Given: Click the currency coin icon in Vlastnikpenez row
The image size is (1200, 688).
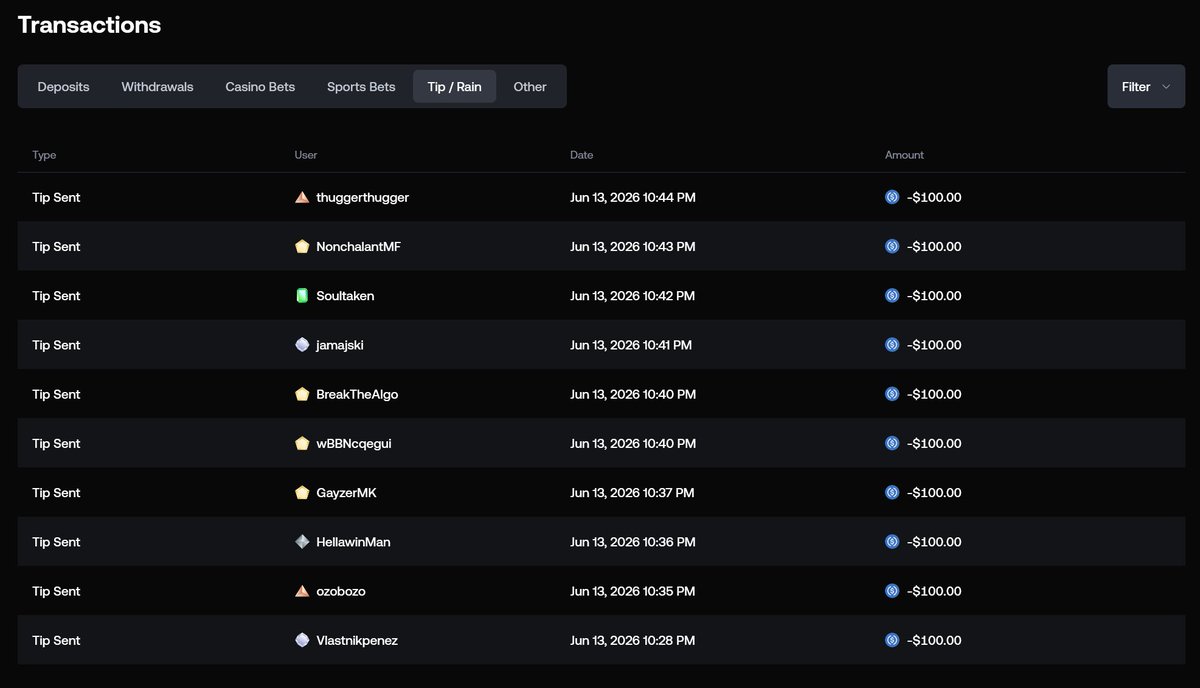Looking at the screenshot, I should [x=892, y=640].
